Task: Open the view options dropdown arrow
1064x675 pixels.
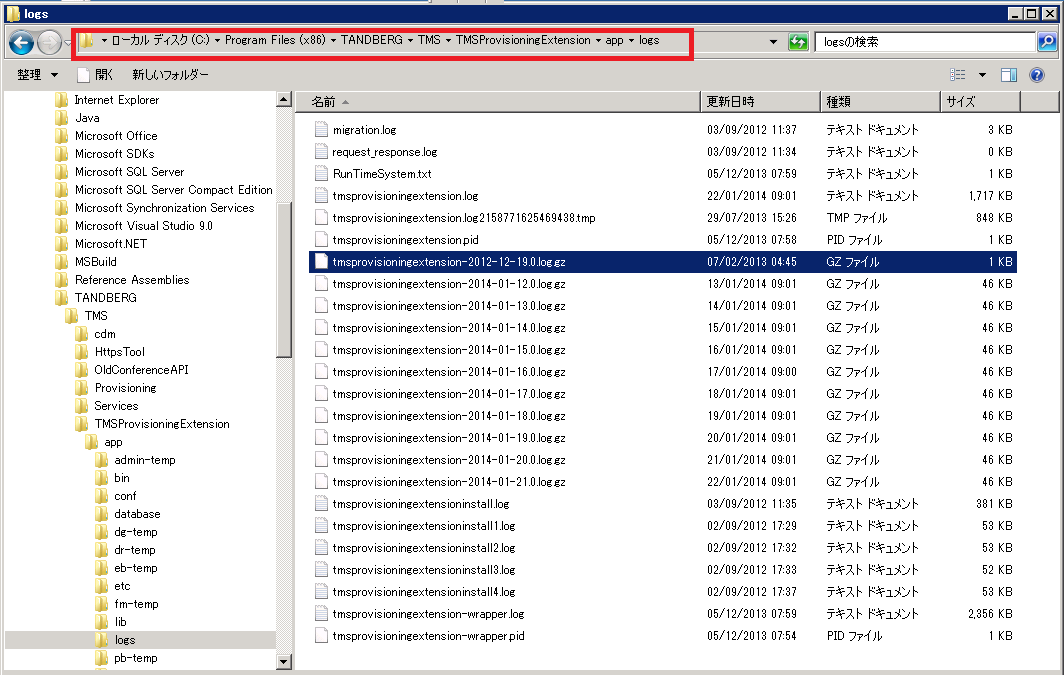Action: [982, 75]
